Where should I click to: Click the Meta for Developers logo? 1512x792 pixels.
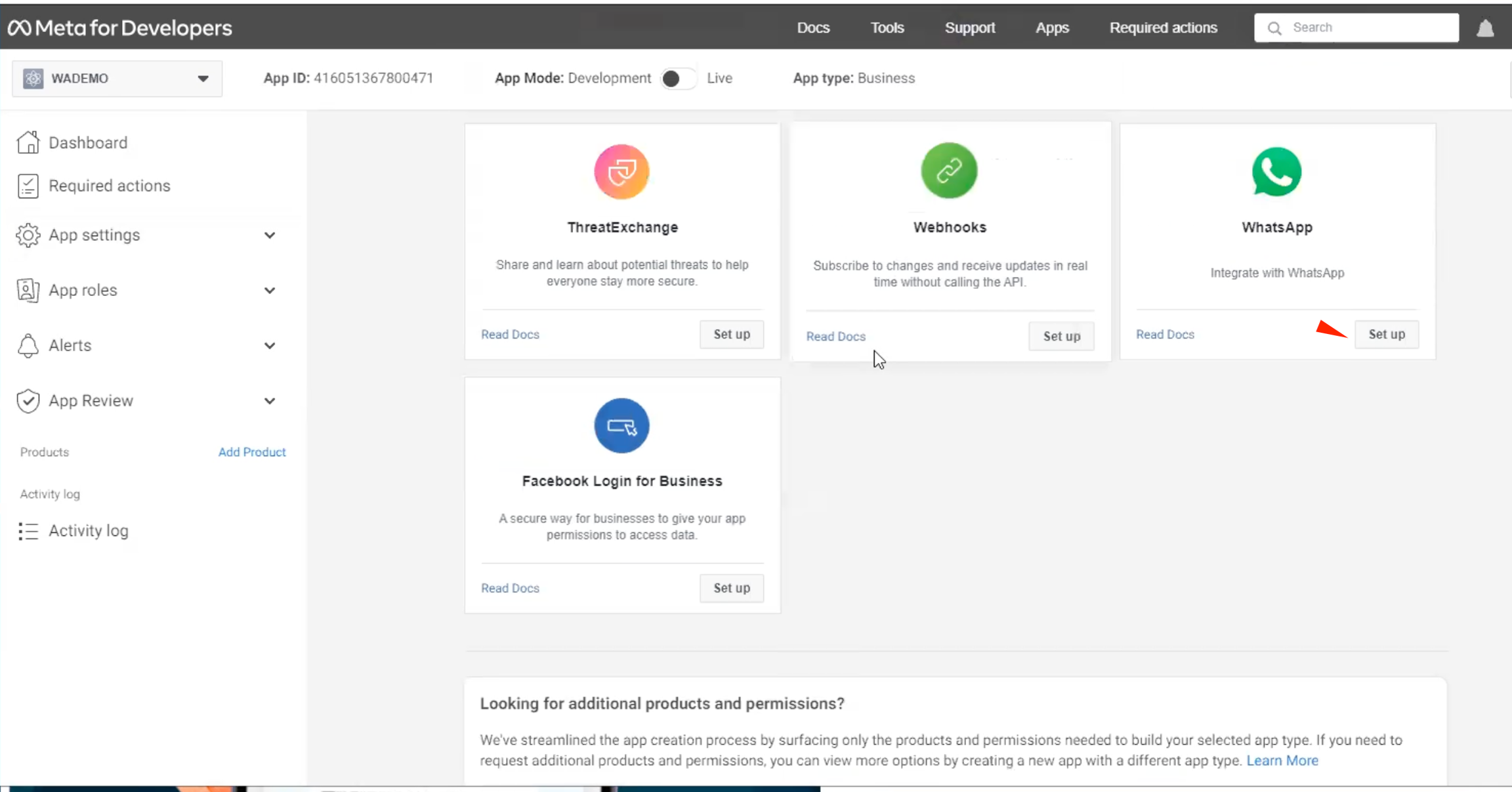point(119,28)
